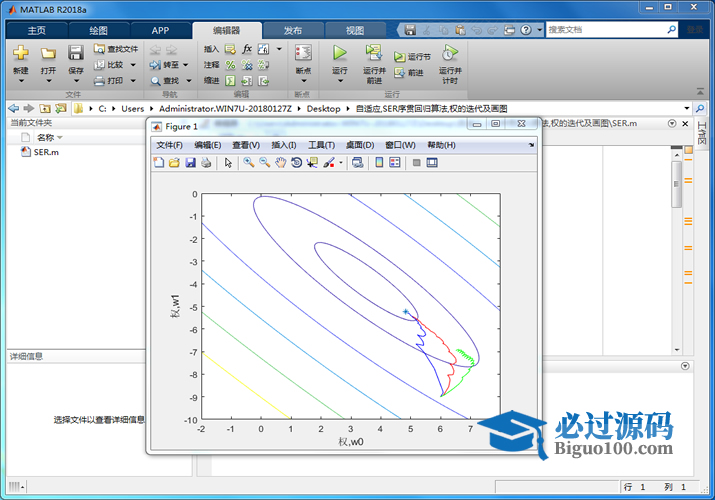Switch to the 发布 (Publish) tab
This screenshot has height=500, width=715.
tap(293, 31)
